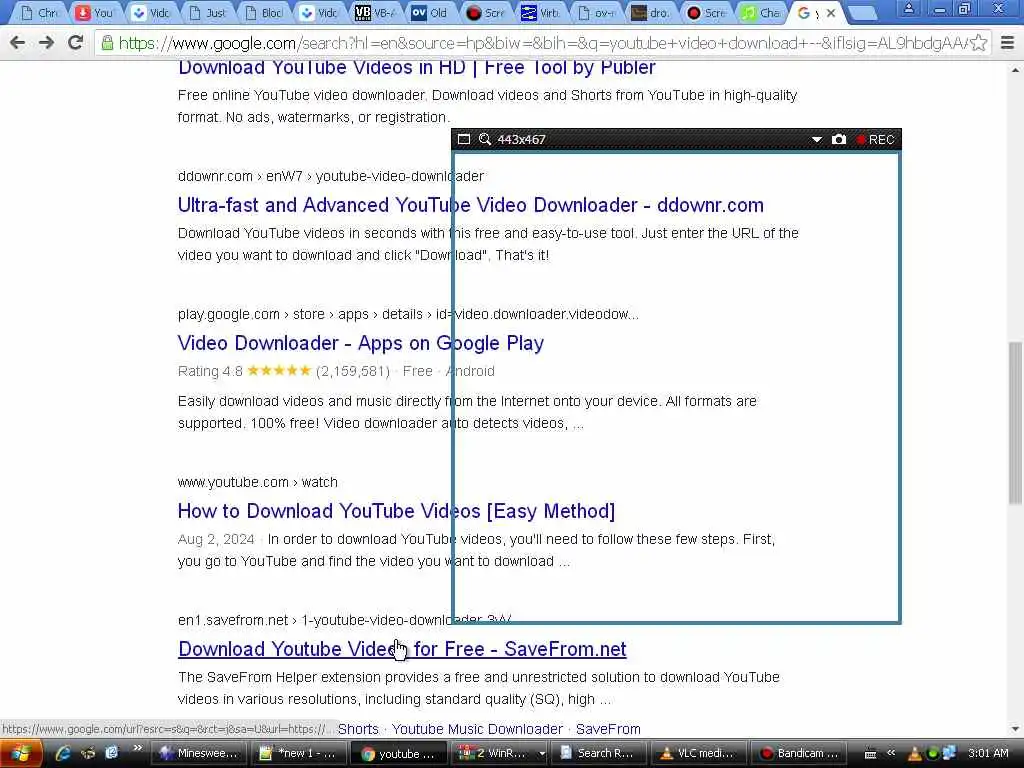The height and width of the screenshot is (768, 1024).
Task: Open the Windows Start button
Action: tap(21, 754)
